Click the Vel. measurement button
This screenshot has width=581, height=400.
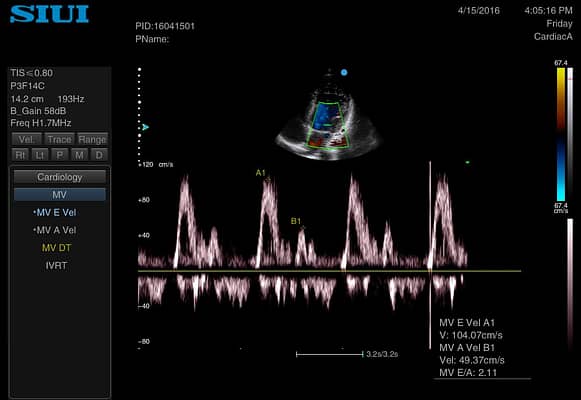coord(26,140)
